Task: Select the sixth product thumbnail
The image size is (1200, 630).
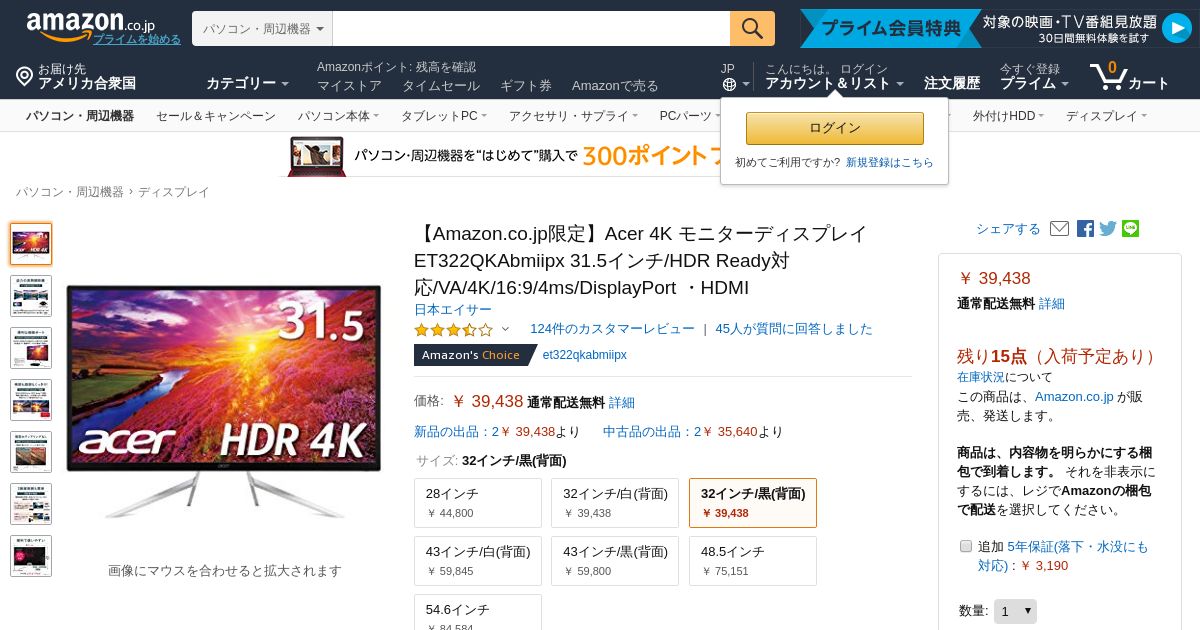Action: point(31,504)
